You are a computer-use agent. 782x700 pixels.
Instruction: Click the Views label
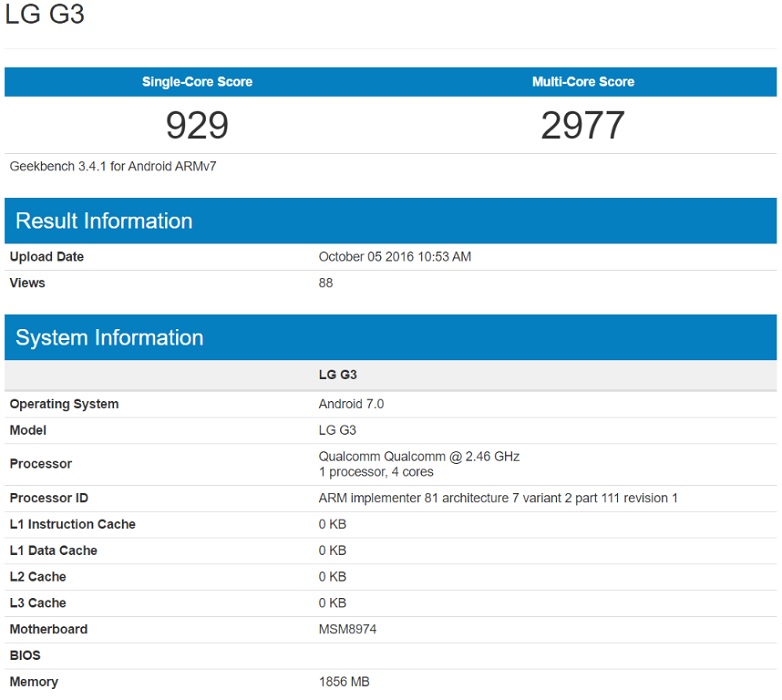(27, 283)
